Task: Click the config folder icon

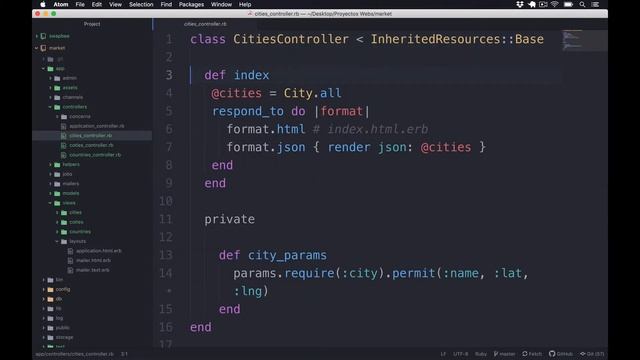Action: (x=51, y=289)
